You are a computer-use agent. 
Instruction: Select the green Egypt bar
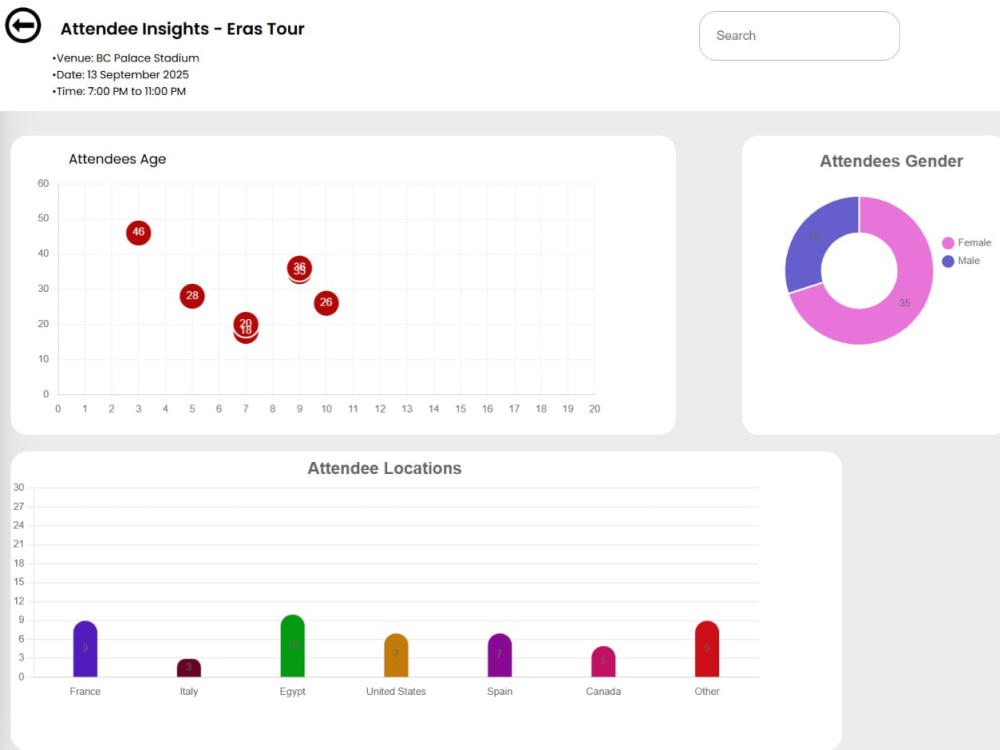coord(293,645)
